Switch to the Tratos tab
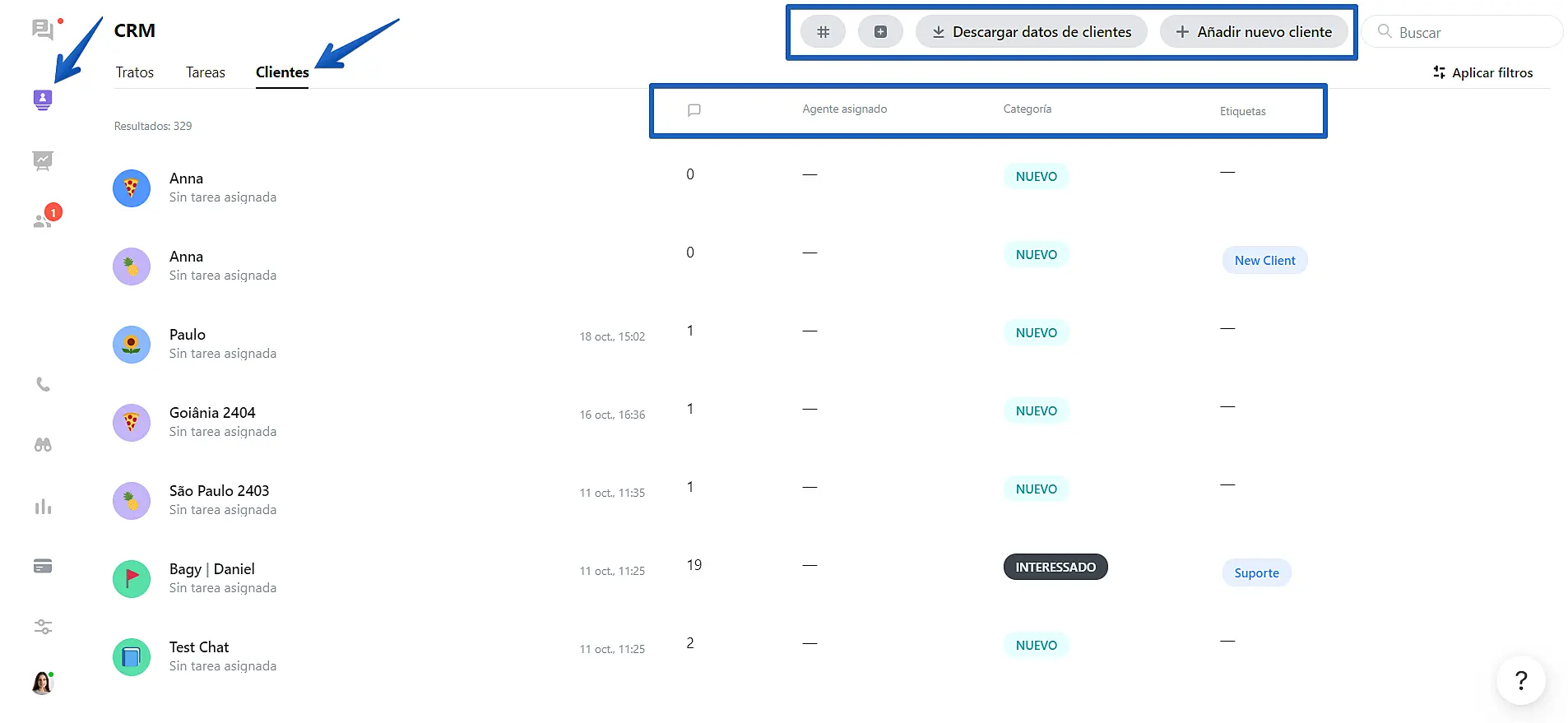 coord(135,72)
